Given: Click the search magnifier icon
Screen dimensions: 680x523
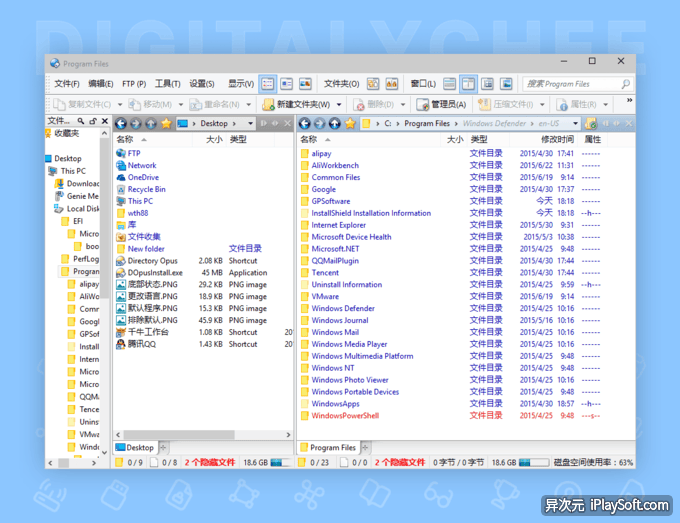Looking at the screenshot, I should 625,84.
